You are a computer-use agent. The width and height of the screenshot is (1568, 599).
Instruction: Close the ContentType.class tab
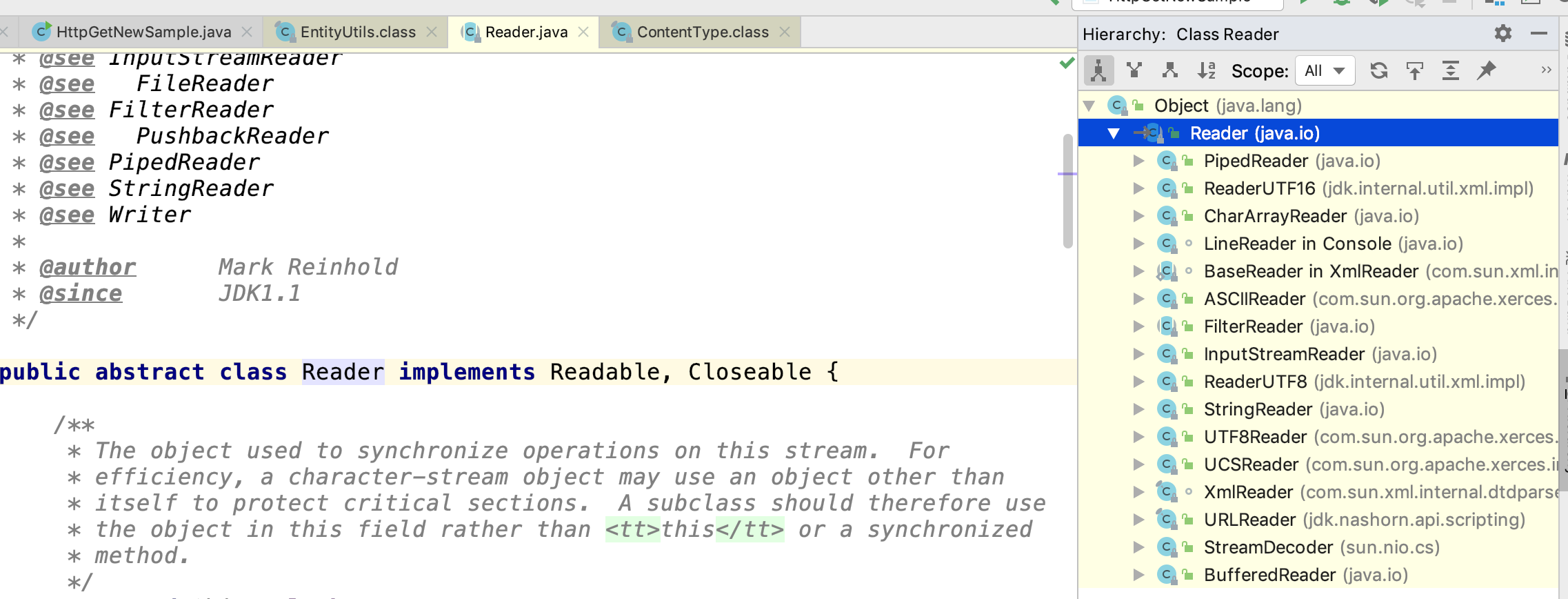click(785, 32)
